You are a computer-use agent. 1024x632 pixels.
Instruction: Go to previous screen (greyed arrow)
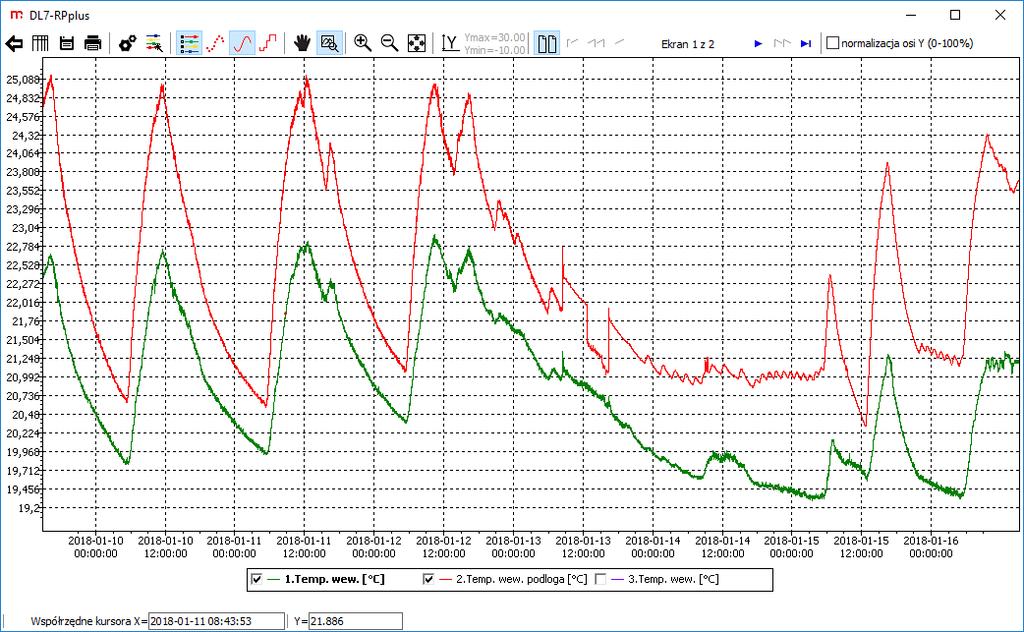pos(619,43)
